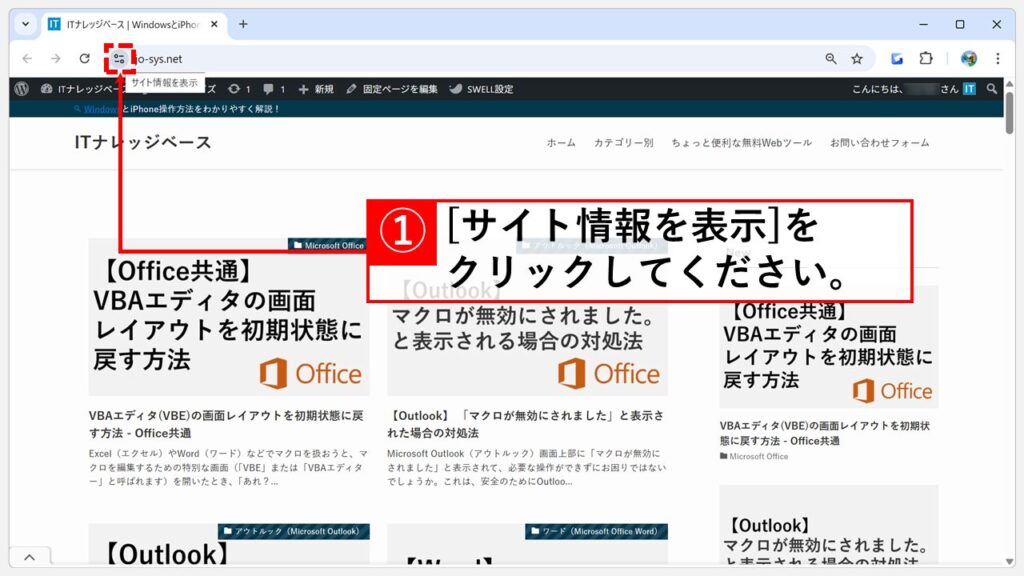Viewport: 1024px width, 576px height.
Task: Open sidebar Outlook マクロが無効 thumbnail
Action: point(829,525)
